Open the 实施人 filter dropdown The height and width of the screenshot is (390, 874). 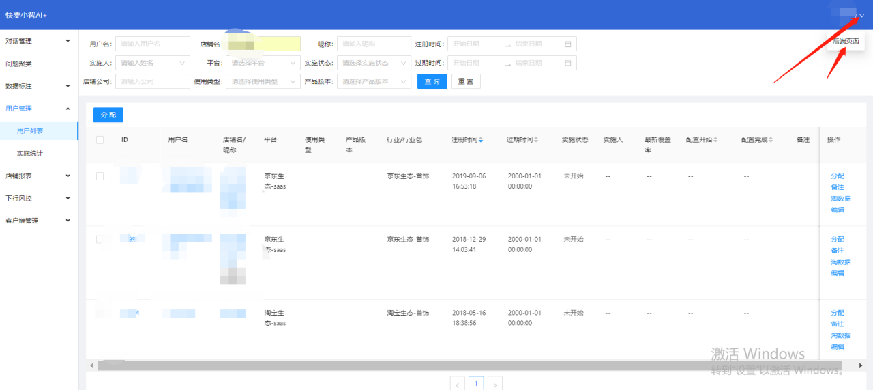point(153,63)
